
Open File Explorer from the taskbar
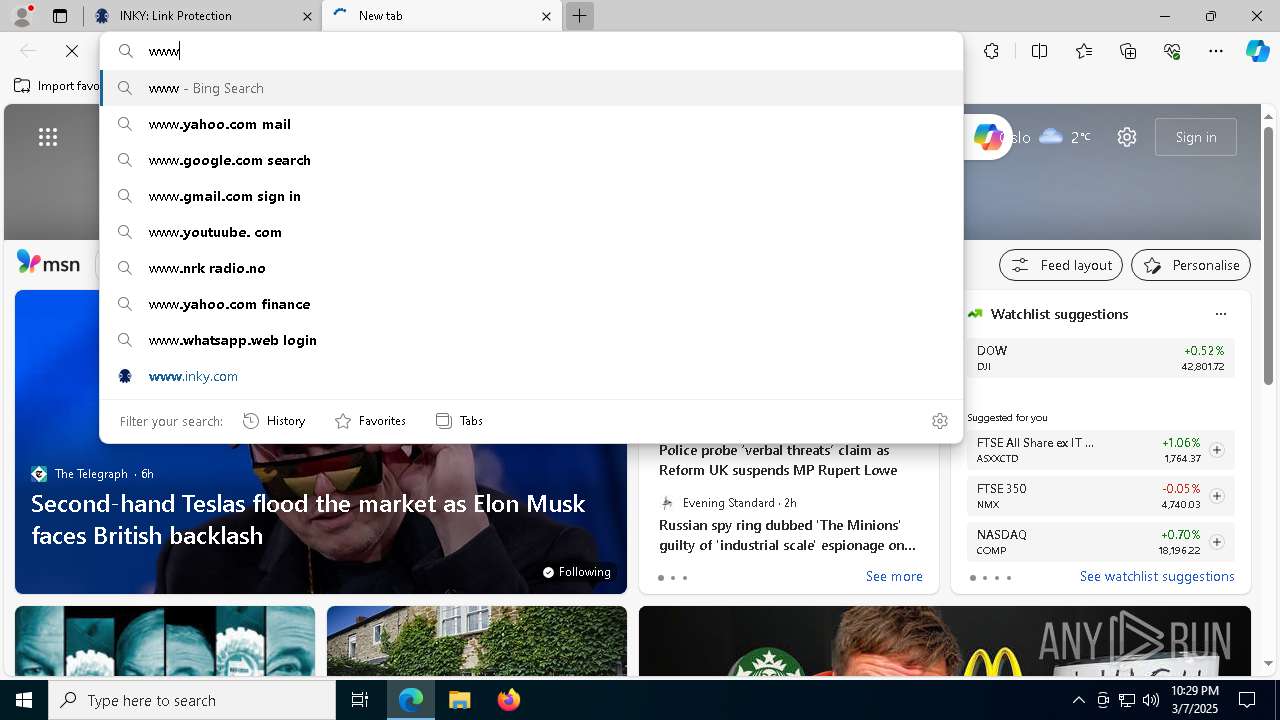coord(459,700)
